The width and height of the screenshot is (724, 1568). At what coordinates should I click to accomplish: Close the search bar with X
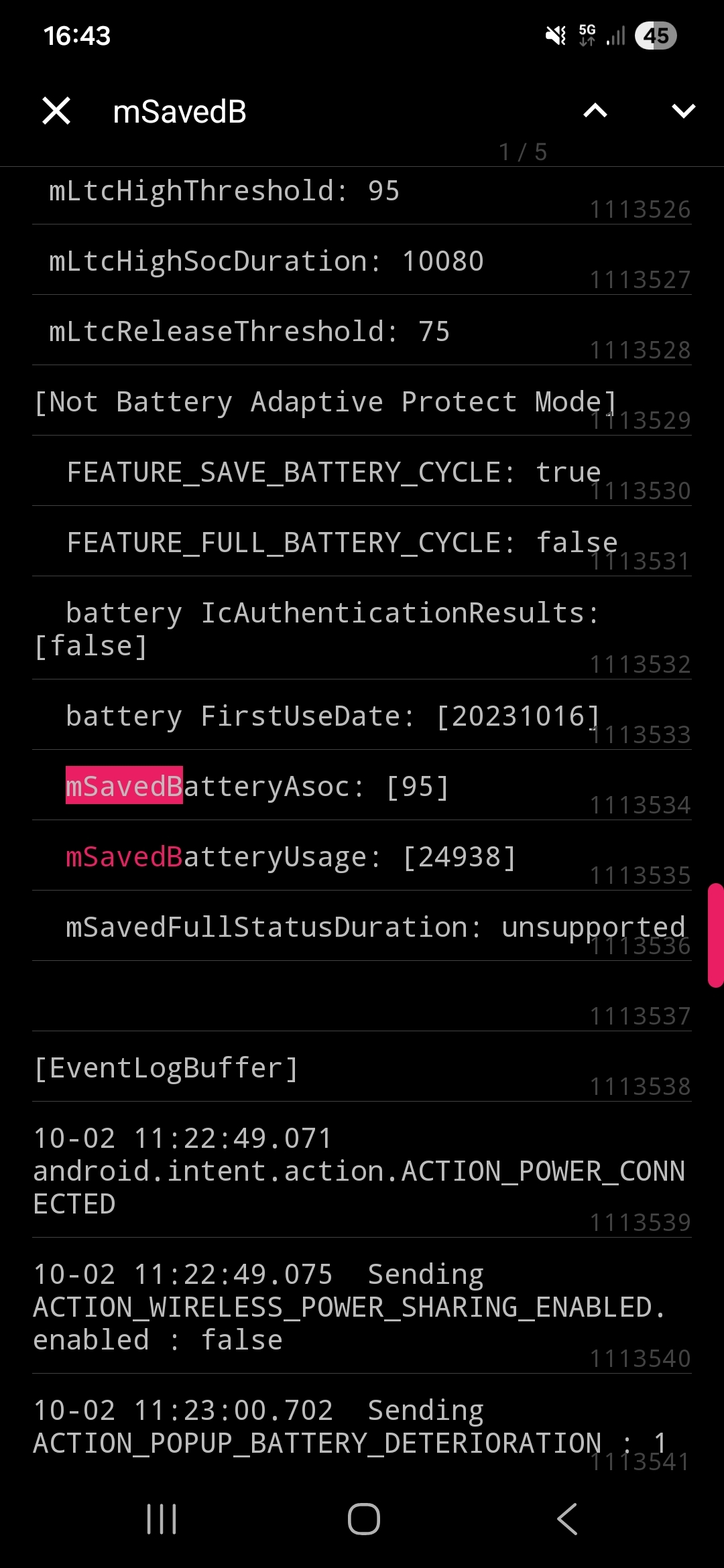tap(56, 111)
